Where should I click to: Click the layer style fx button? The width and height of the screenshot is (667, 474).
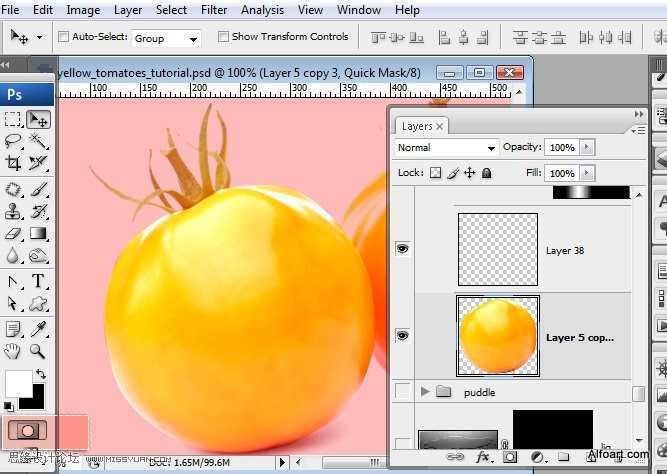pyautogui.click(x=483, y=457)
